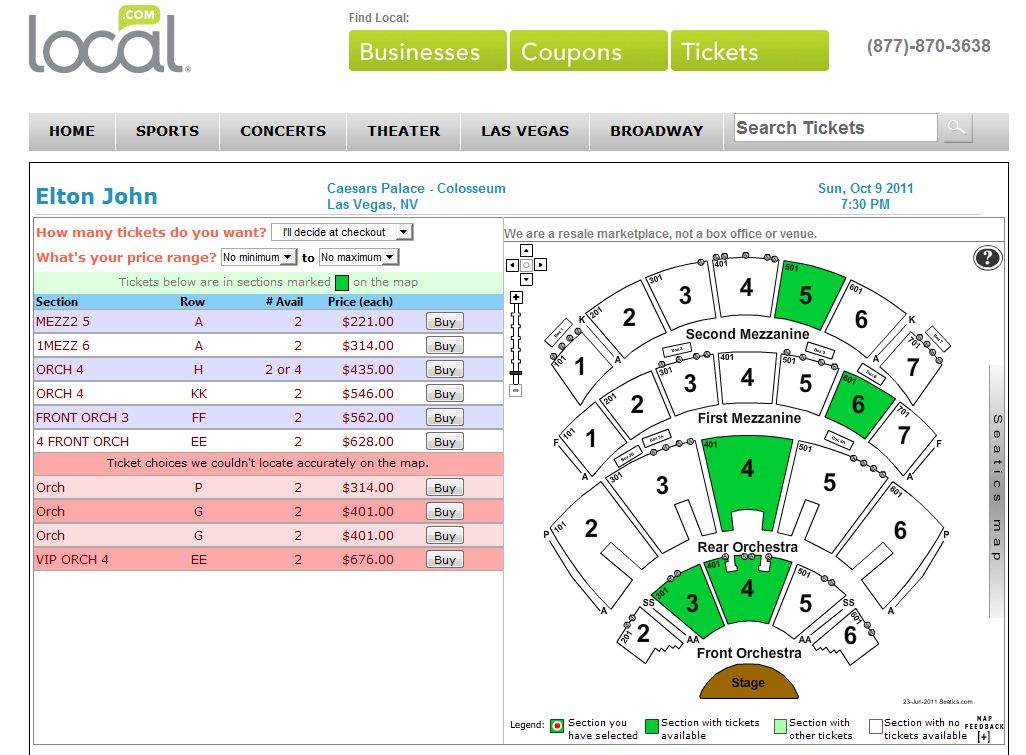This screenshot has height=755, width=1026.
Task: Open the LAS VEGAS menu
Action: (525, 131)
